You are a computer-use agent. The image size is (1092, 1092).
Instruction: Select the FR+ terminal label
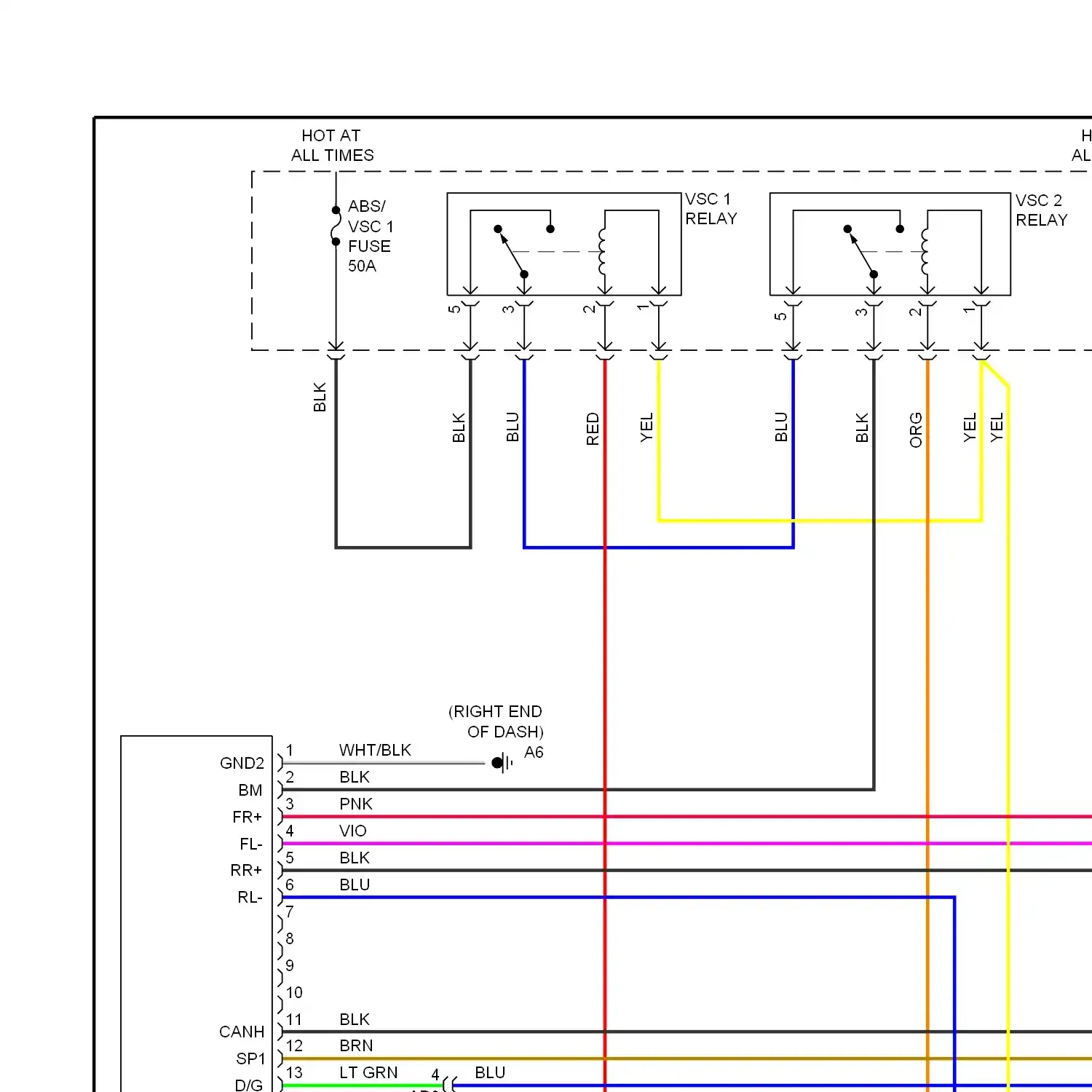pyautogui.click(x=247, y=817)
